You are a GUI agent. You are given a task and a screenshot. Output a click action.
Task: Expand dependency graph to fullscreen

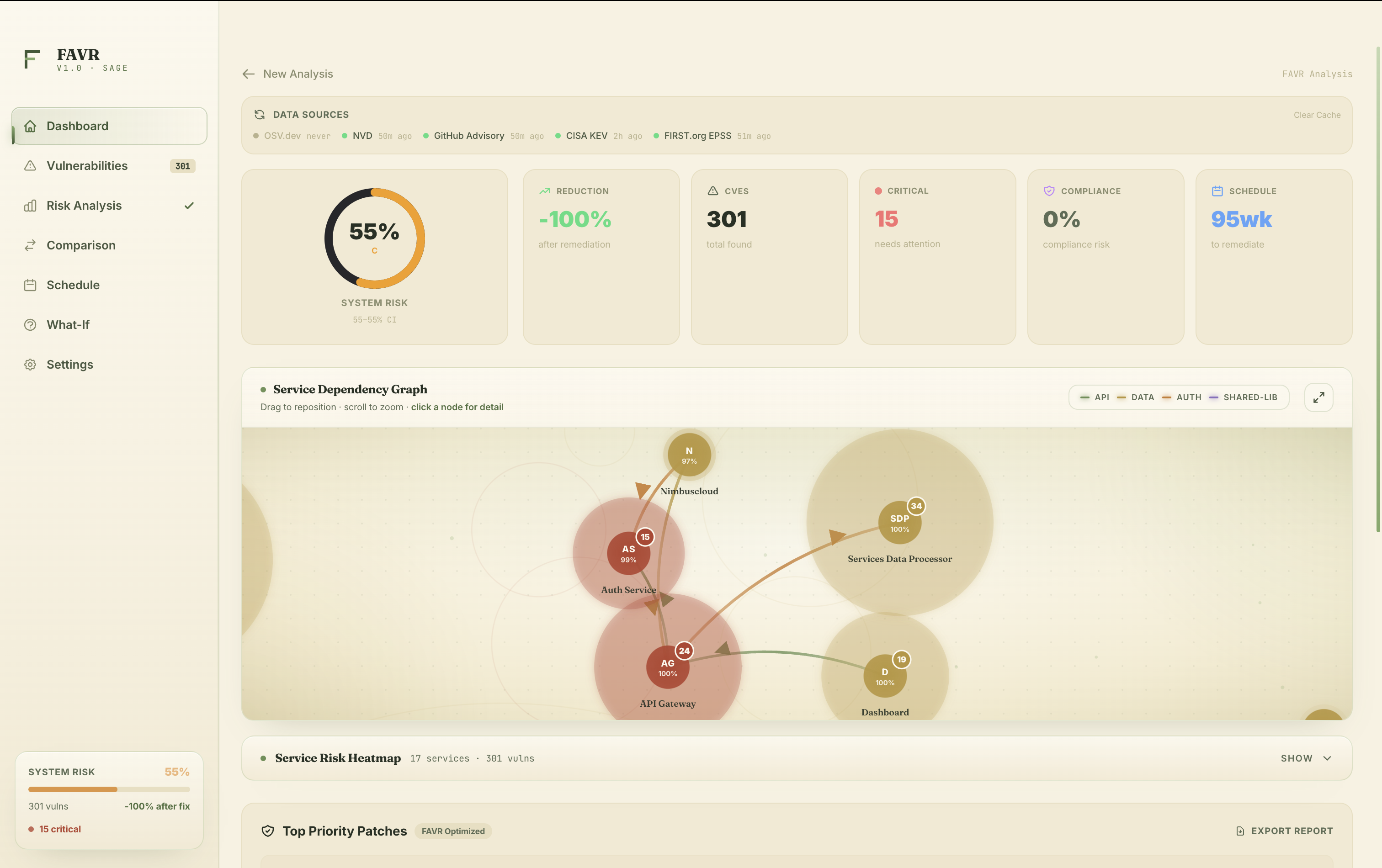pos(1318,397)
